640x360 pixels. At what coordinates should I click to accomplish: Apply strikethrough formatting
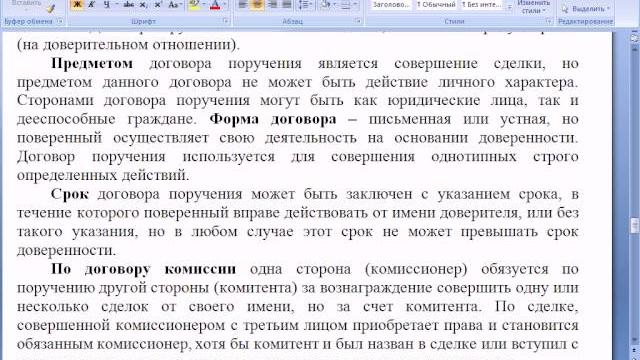click(129, 5)
